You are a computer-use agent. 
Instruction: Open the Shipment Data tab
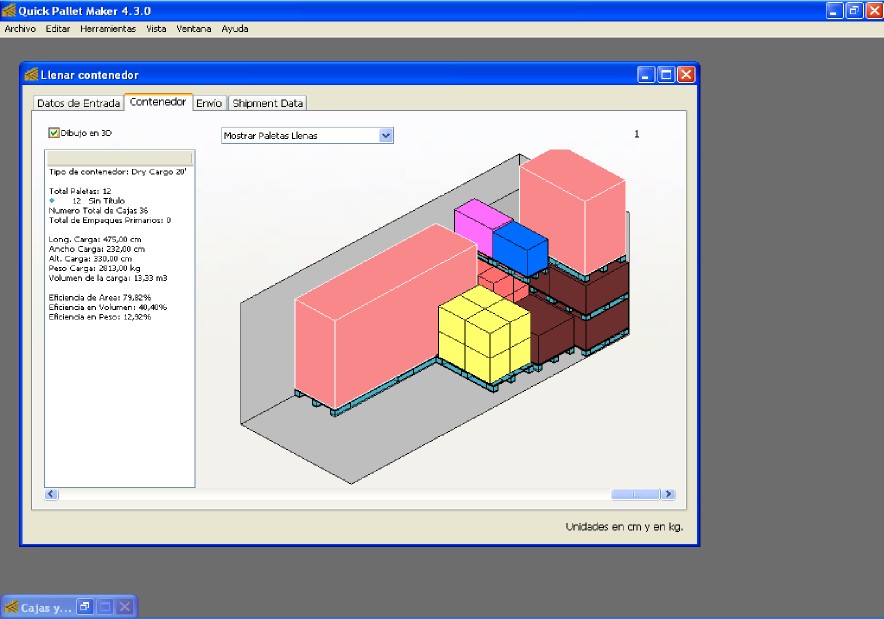268,103
